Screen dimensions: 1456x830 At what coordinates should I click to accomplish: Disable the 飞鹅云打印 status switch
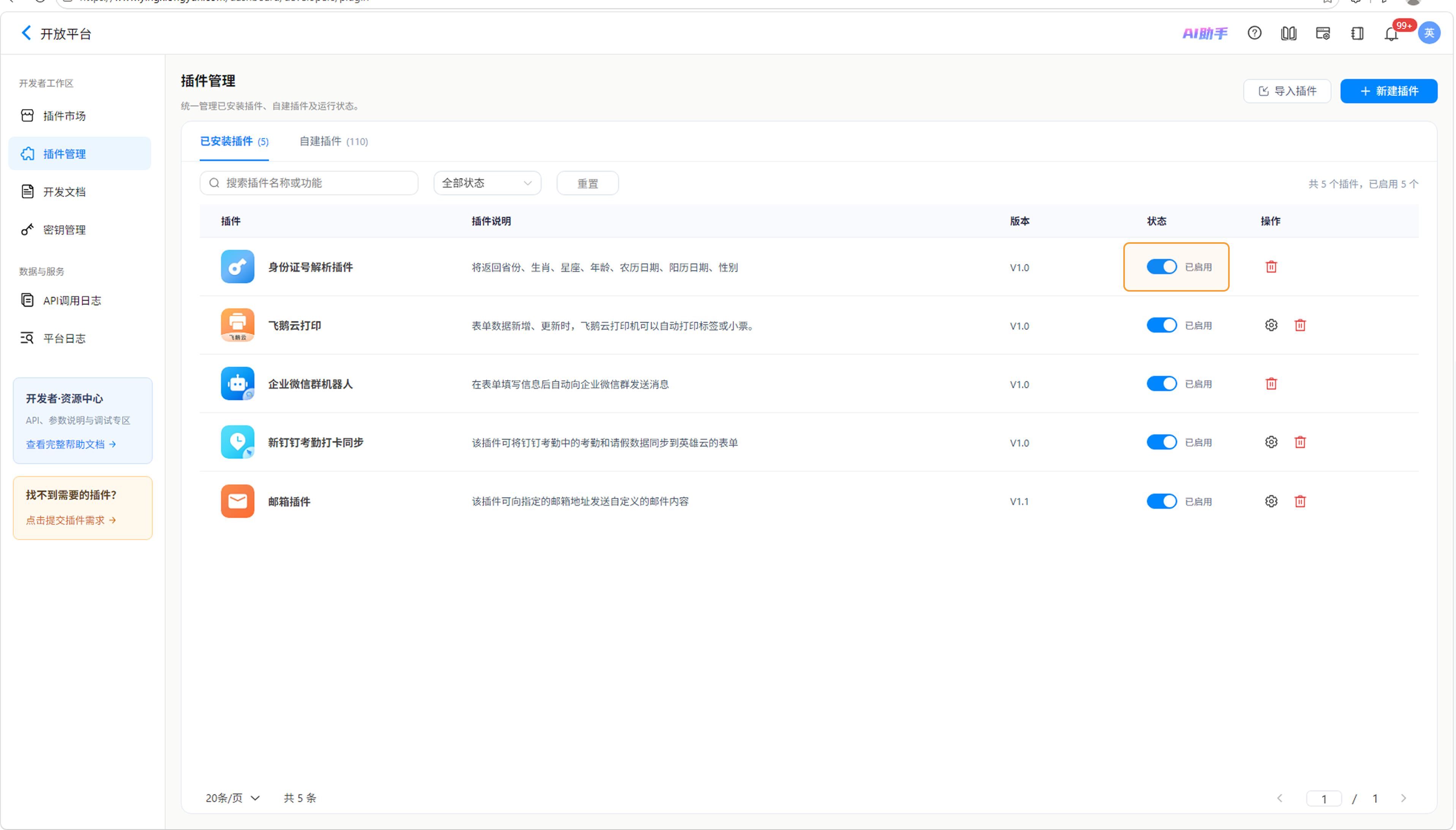pos(1161,325)
